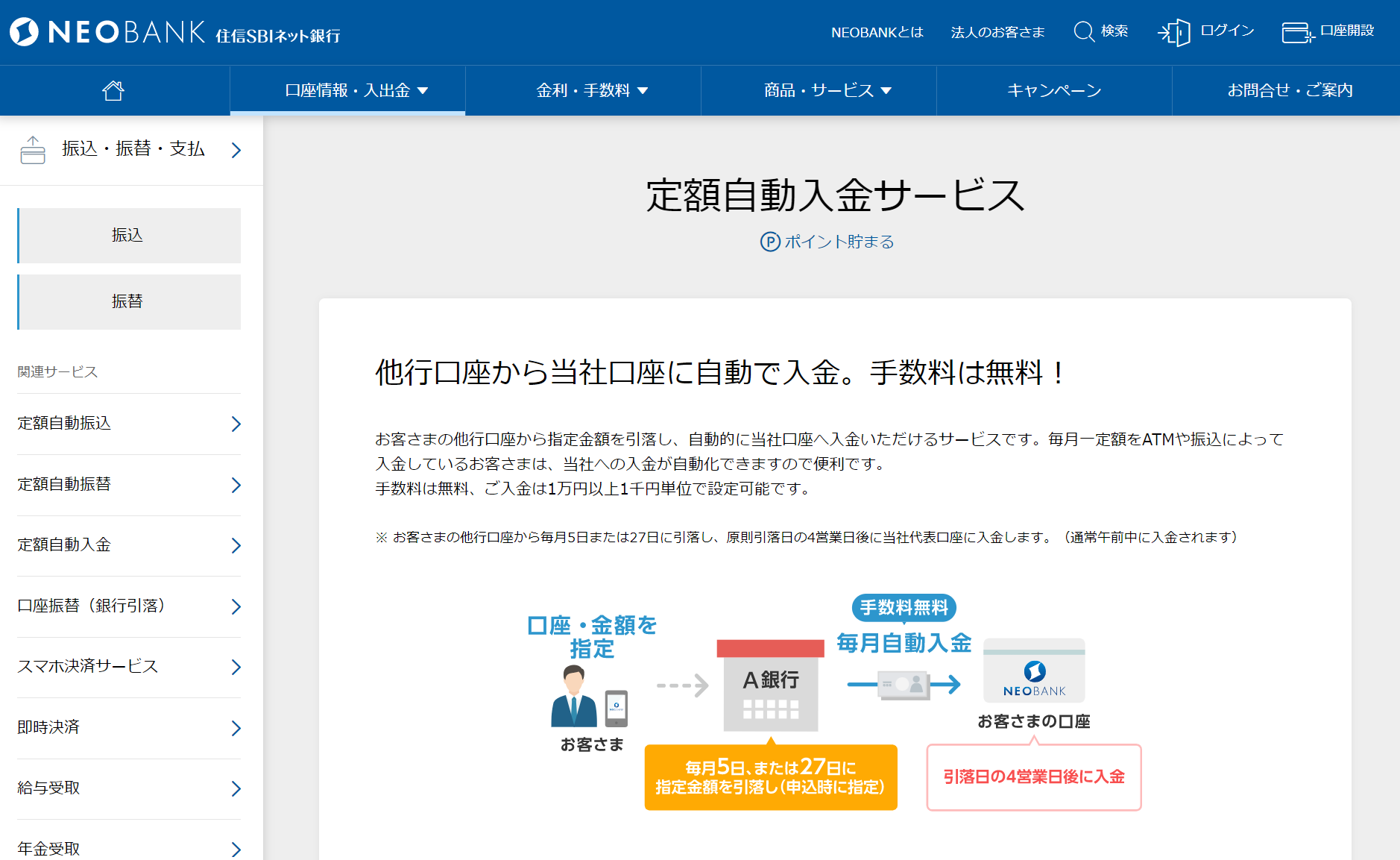Click the chevron beside 振込・振替・支払
1400x860 pixels.
pyautogui.click(x=236, y=150)
